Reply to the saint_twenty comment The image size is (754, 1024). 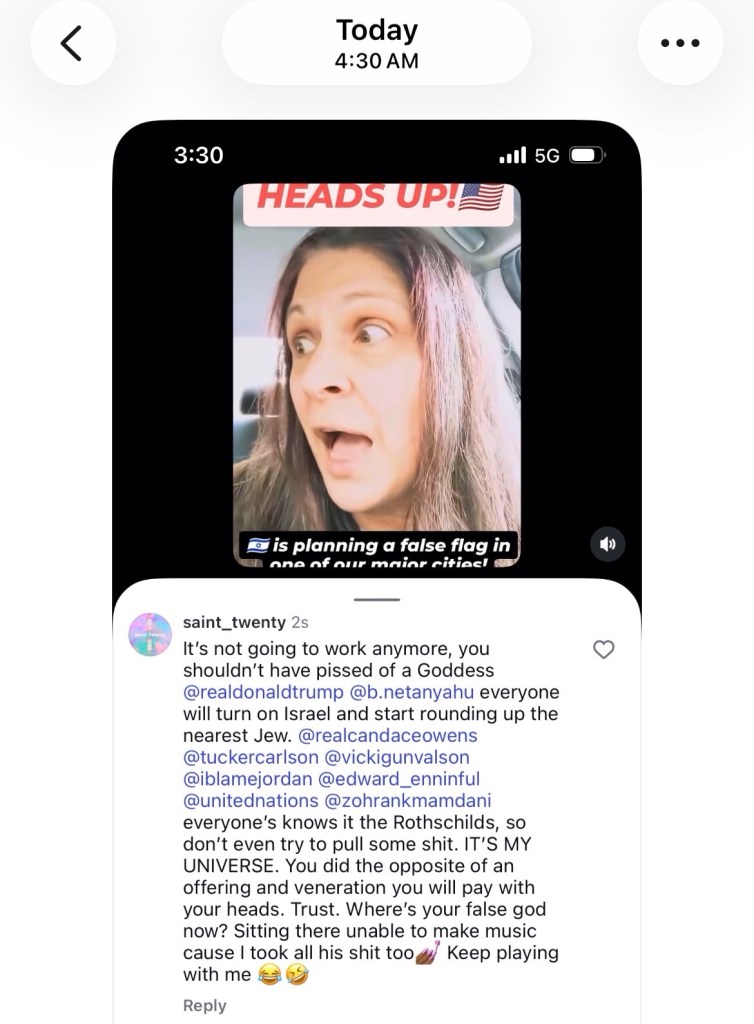tap(204, 1005)
